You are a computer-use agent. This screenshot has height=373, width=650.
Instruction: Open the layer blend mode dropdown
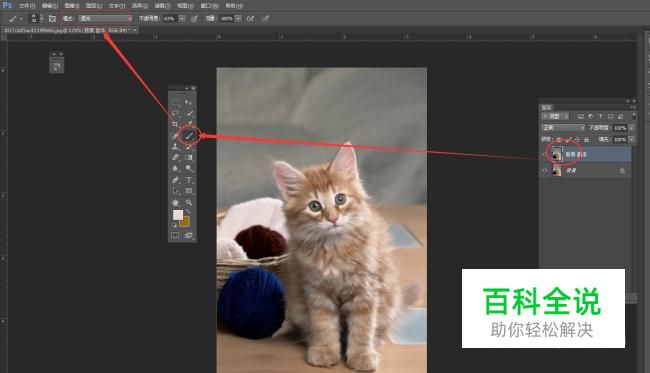point(563,128)
